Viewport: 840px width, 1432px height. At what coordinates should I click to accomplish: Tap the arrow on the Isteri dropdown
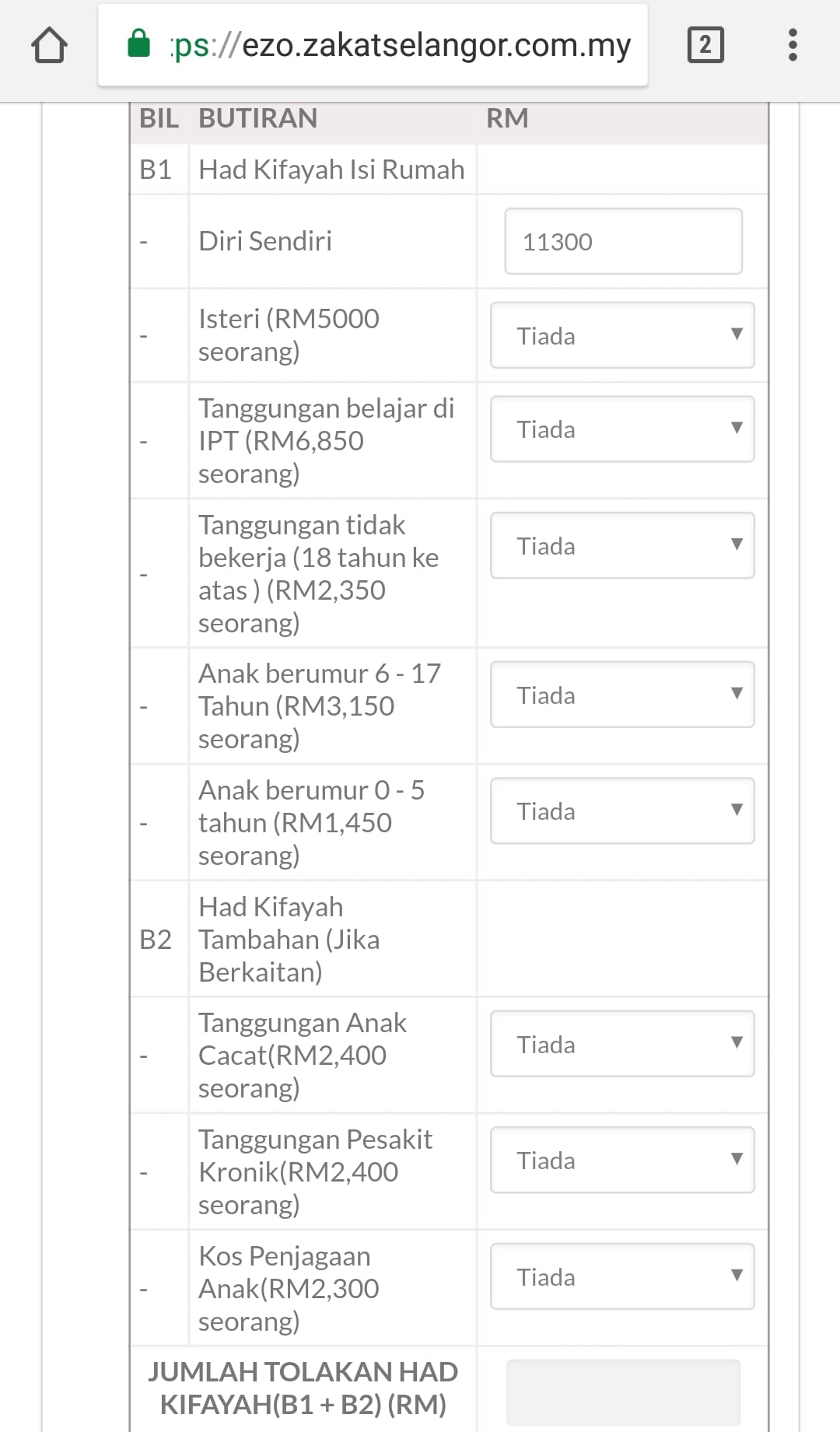click(x=737, y=334)
